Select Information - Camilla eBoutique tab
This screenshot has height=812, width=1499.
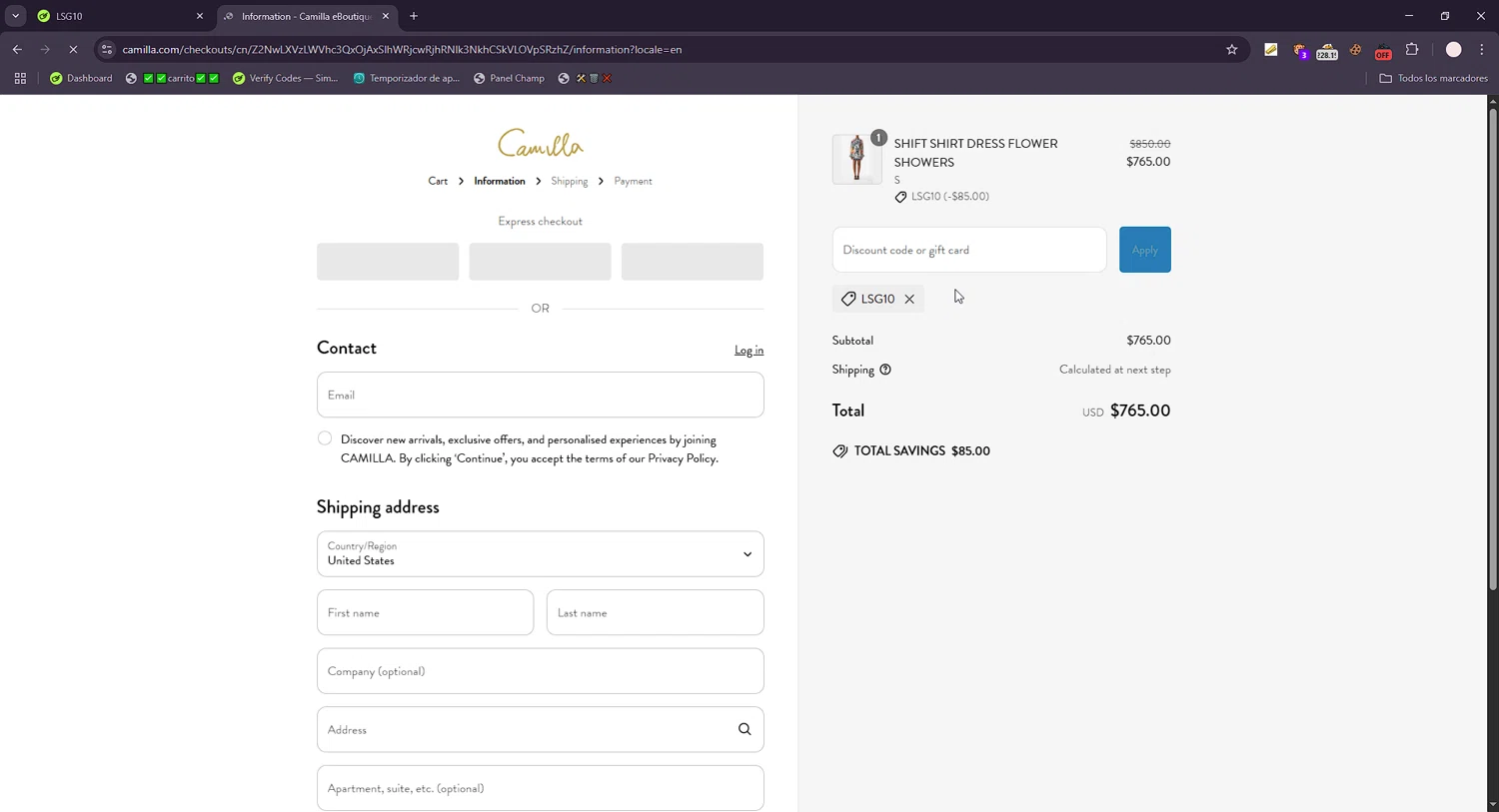305,16
